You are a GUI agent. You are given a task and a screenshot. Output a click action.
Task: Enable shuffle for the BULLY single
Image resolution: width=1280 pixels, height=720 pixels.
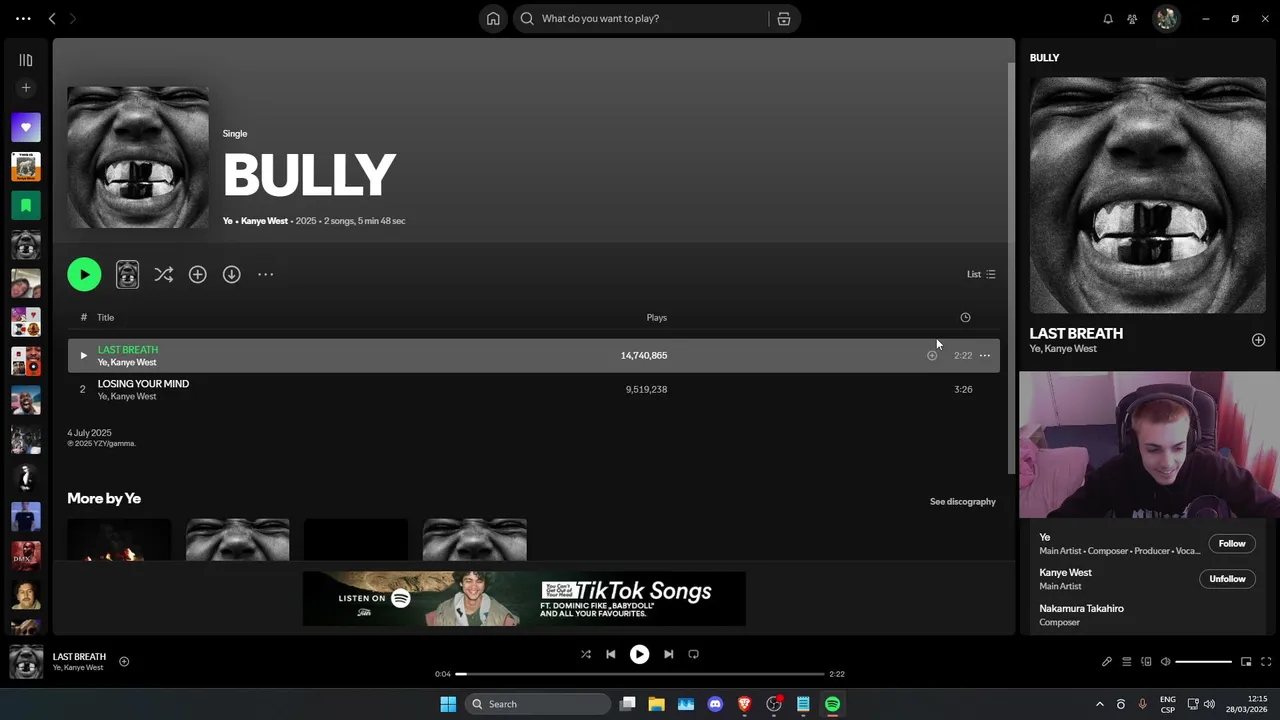pyautogui.click(x=164, y=274)
